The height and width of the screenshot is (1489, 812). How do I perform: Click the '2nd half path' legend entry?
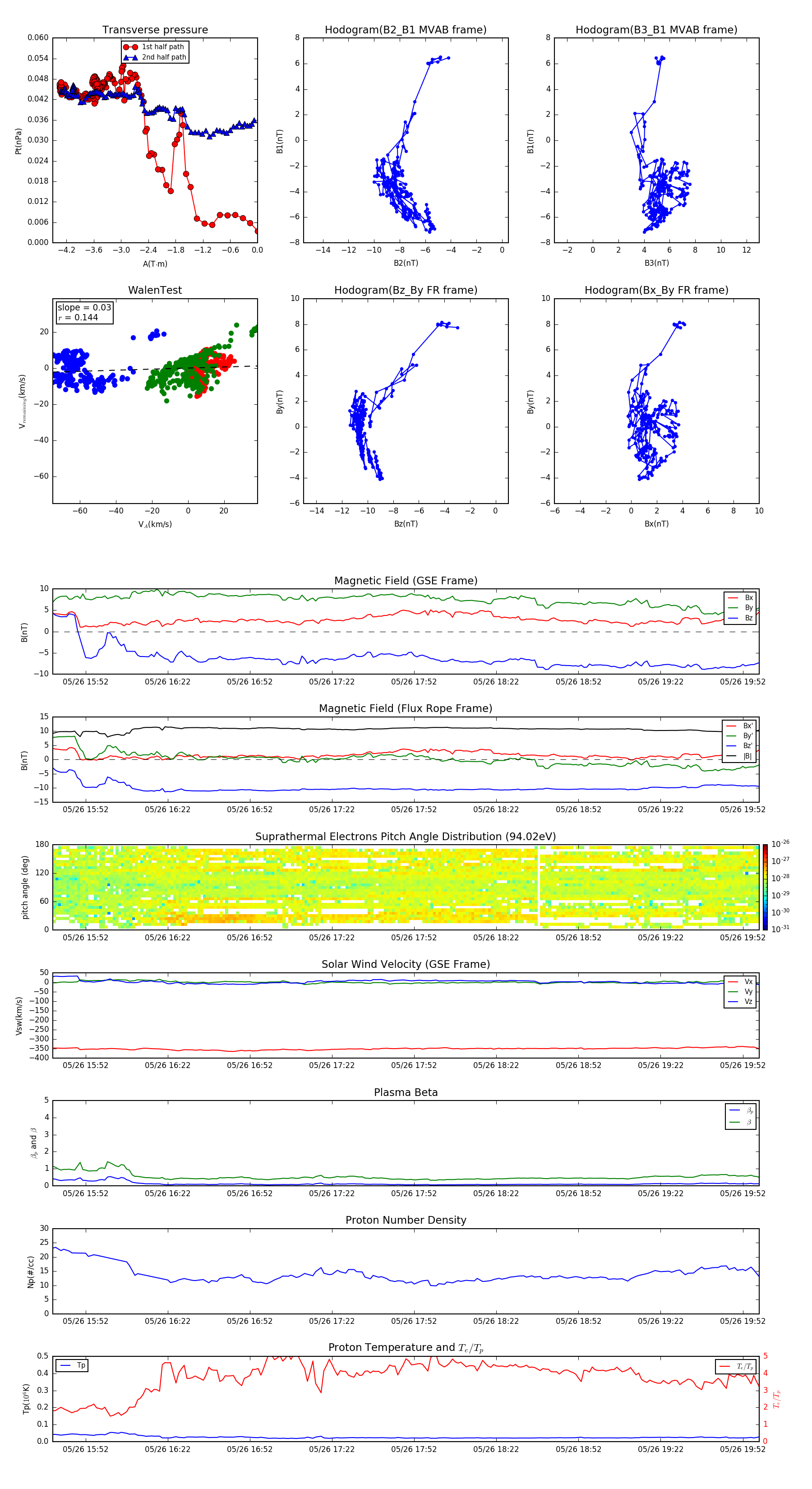click(155, 57)
